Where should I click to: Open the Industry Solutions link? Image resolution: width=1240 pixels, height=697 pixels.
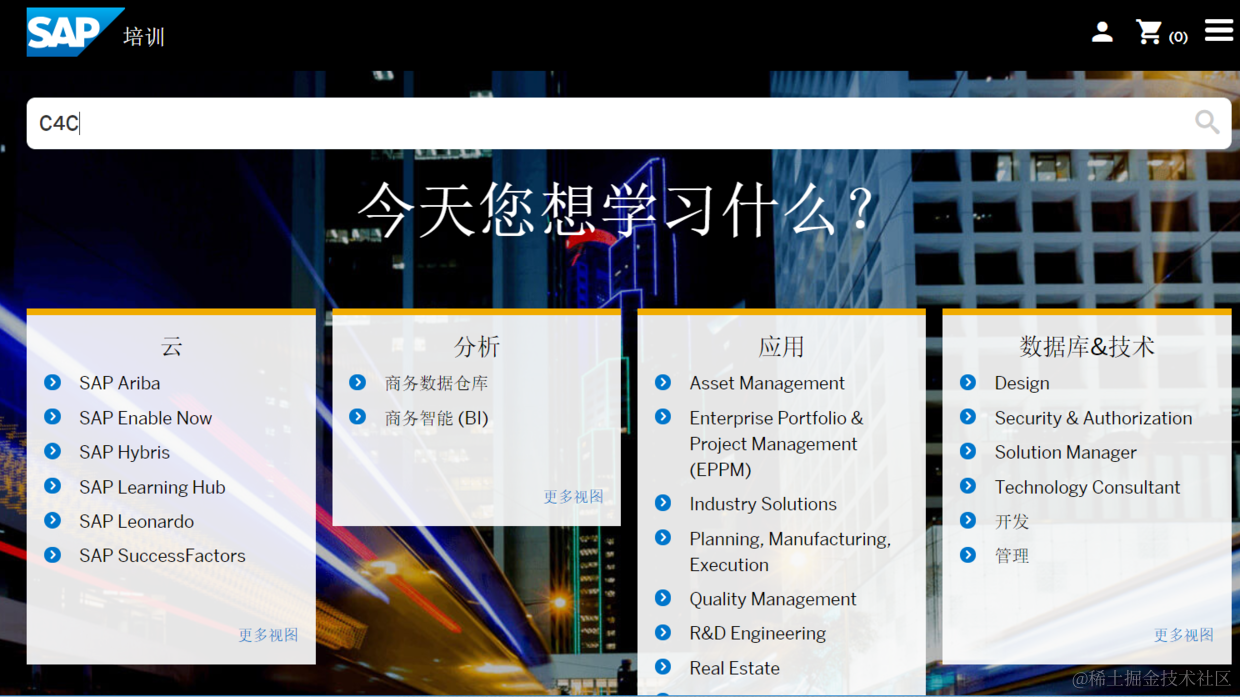tap(763, 504)
